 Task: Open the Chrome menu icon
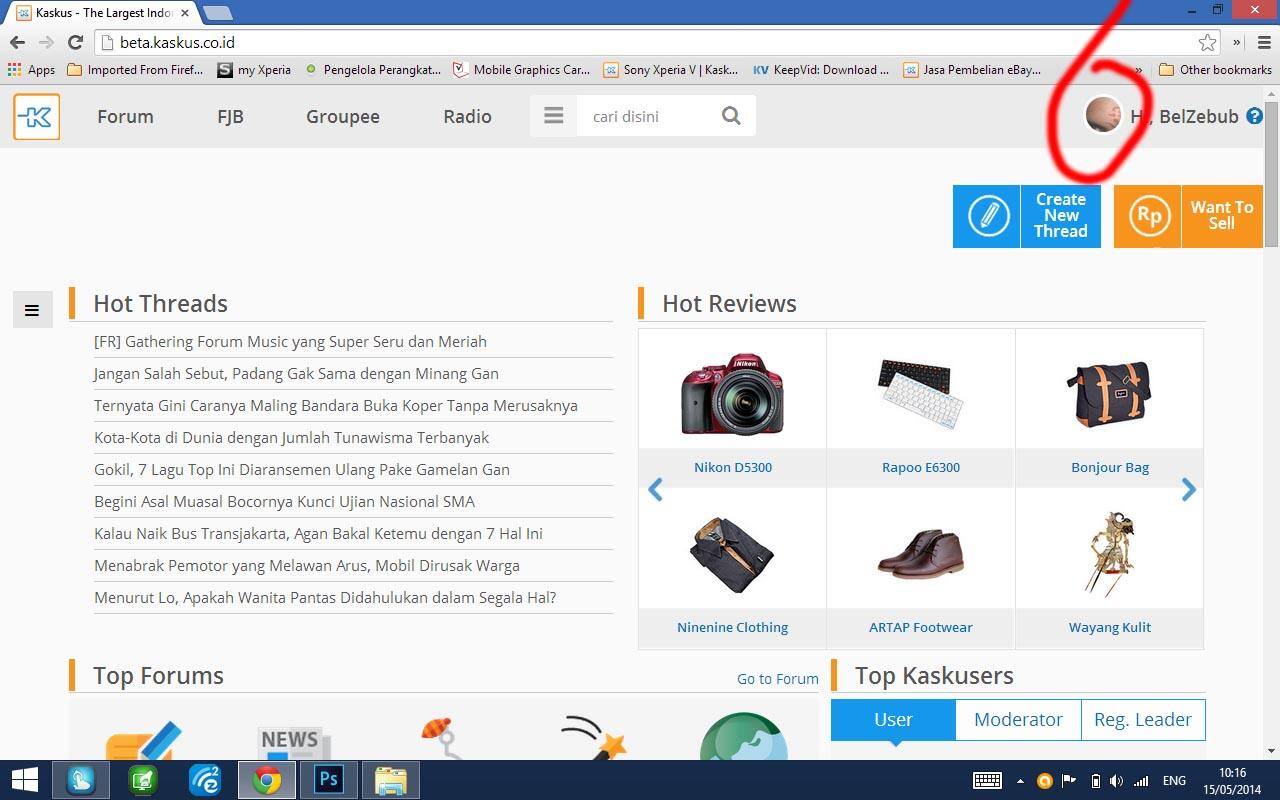[x=1264, y=42]
